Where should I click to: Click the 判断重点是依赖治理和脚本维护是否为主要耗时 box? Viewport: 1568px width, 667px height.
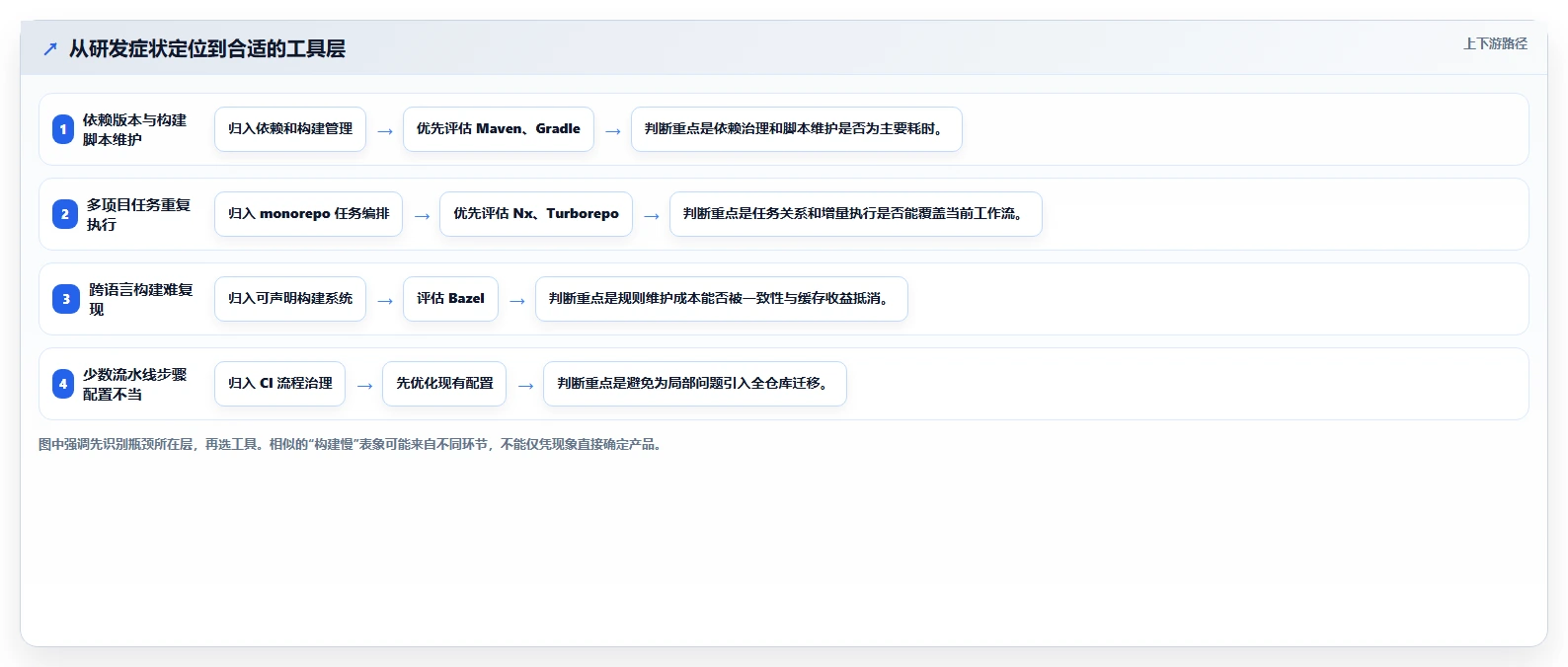point(797,129)
